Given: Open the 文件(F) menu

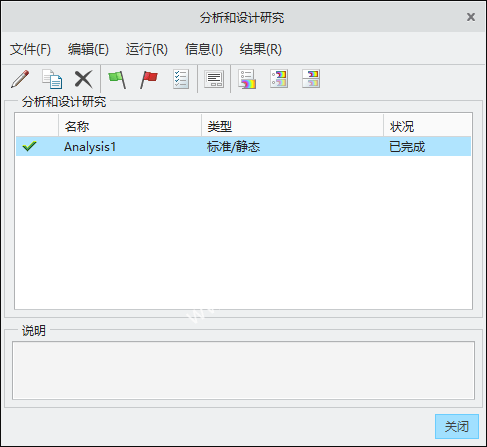Looking at the screenshot, I should click(x=30, y=49).
